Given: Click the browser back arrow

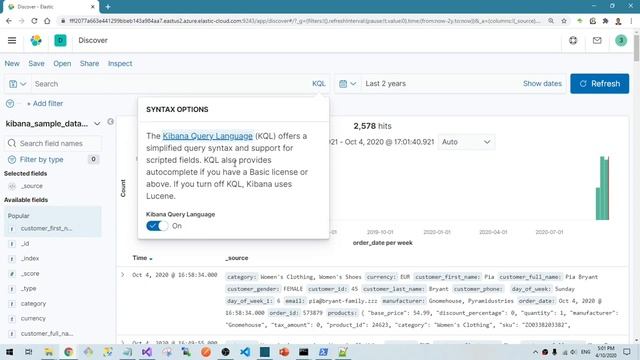Looking at the screenshot, I should click(x=9, y=21).
